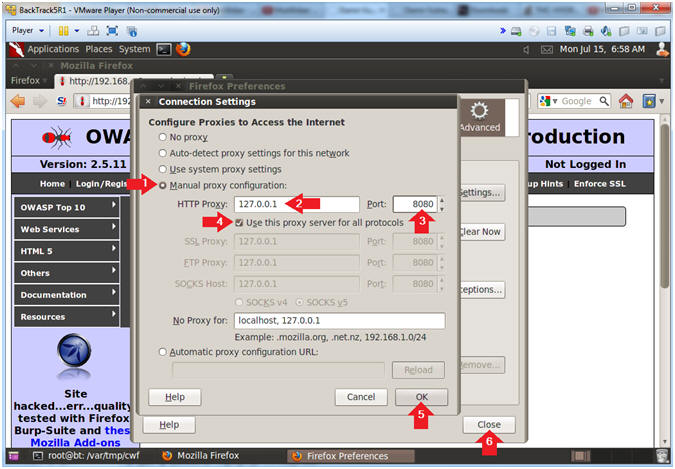Open the Applications menu
The width and height of the screenshot is (675, 469).
point(53,50)
